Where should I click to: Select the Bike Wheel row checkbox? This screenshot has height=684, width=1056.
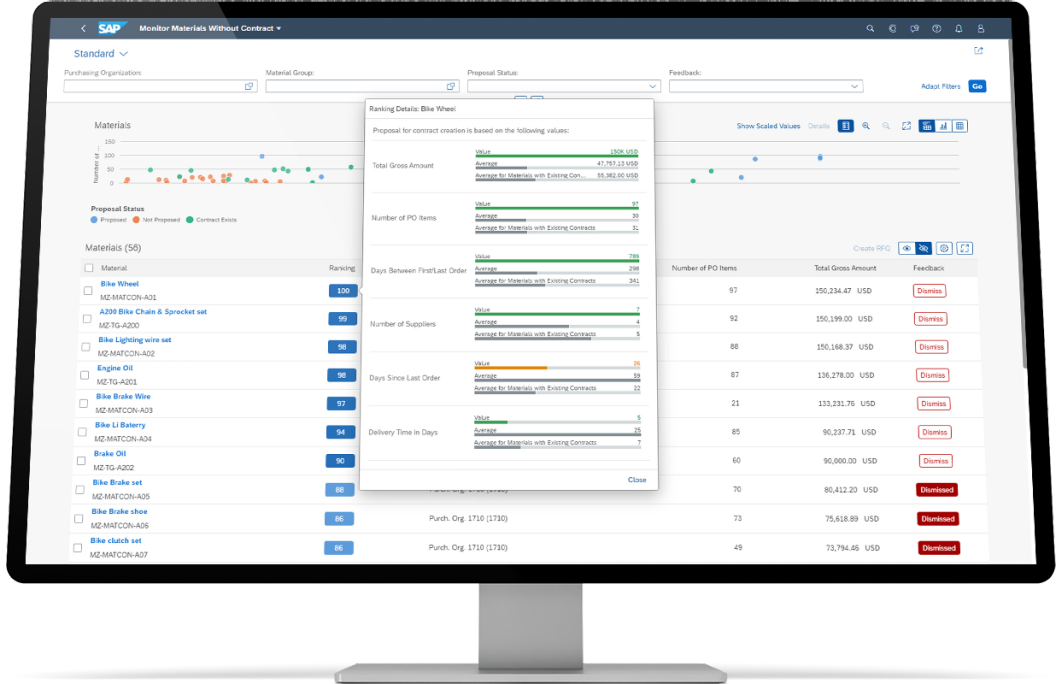[86, 290]
